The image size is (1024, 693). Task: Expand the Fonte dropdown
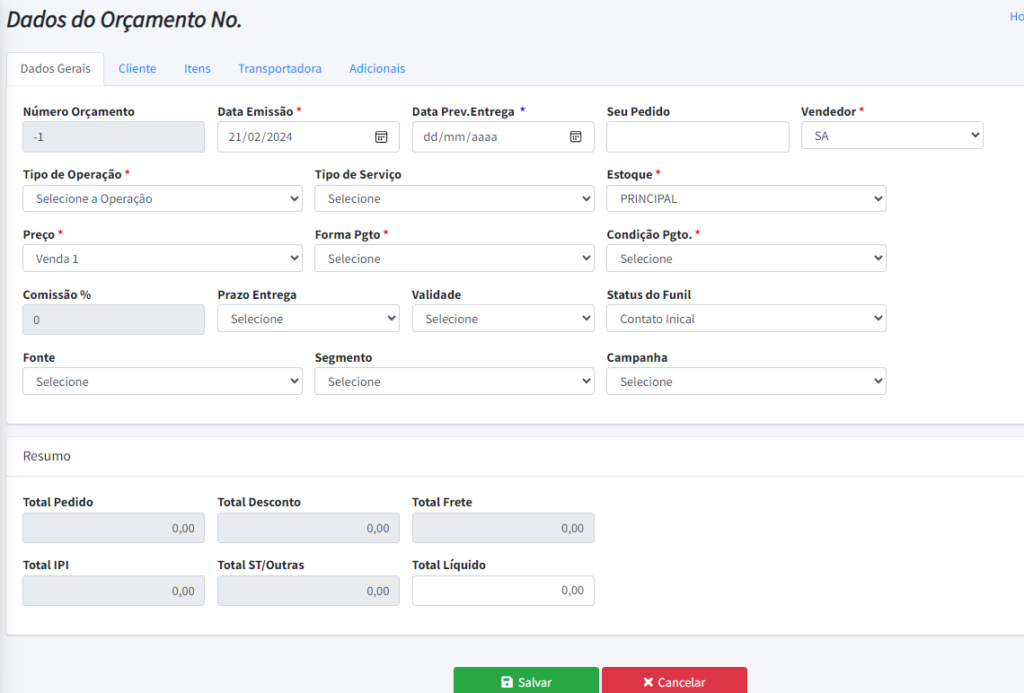tap(163, 381)
